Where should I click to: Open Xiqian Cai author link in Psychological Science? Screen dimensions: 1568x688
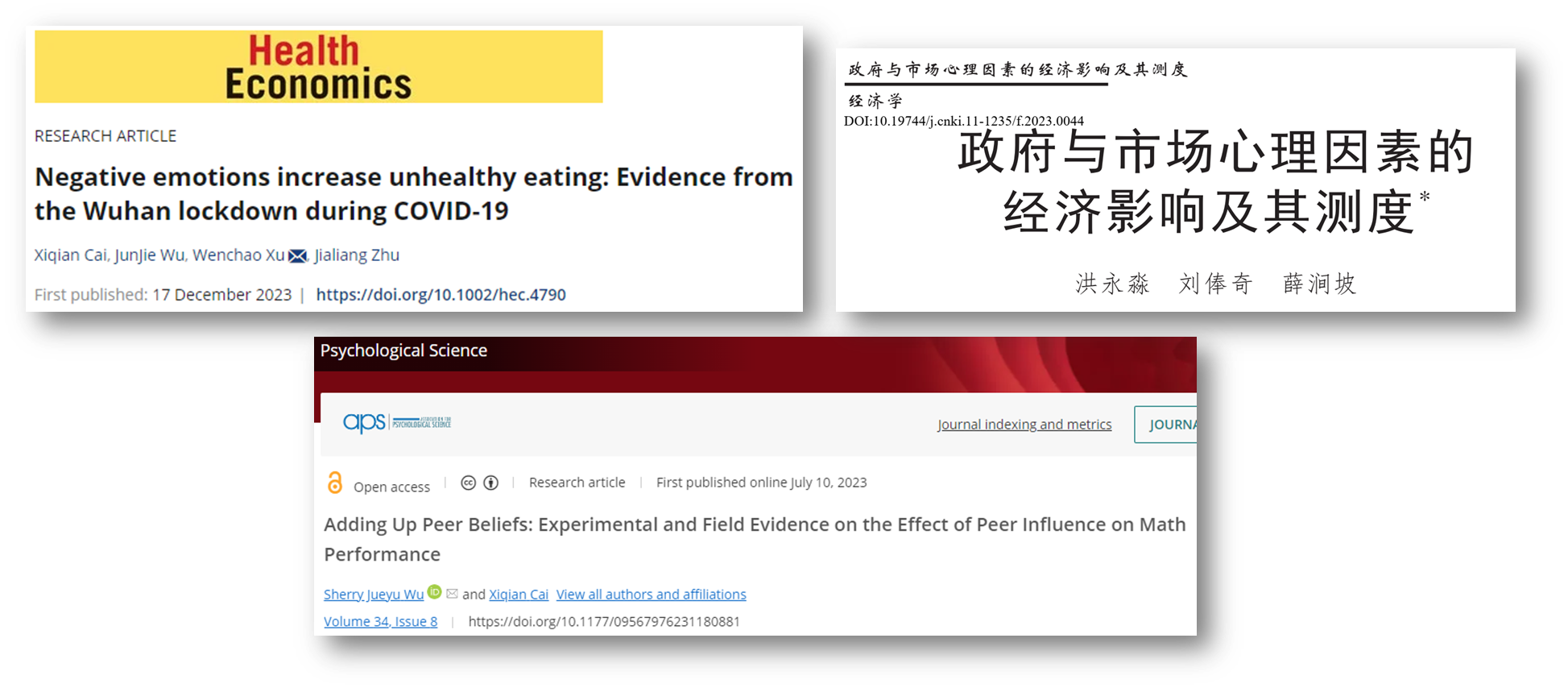click(x=518, y=595)
